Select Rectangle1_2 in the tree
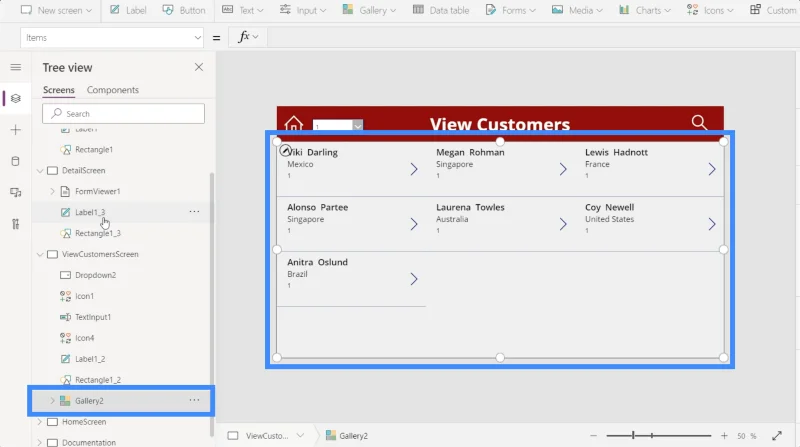This screenshot has width=800, height=447. [98, 380]
